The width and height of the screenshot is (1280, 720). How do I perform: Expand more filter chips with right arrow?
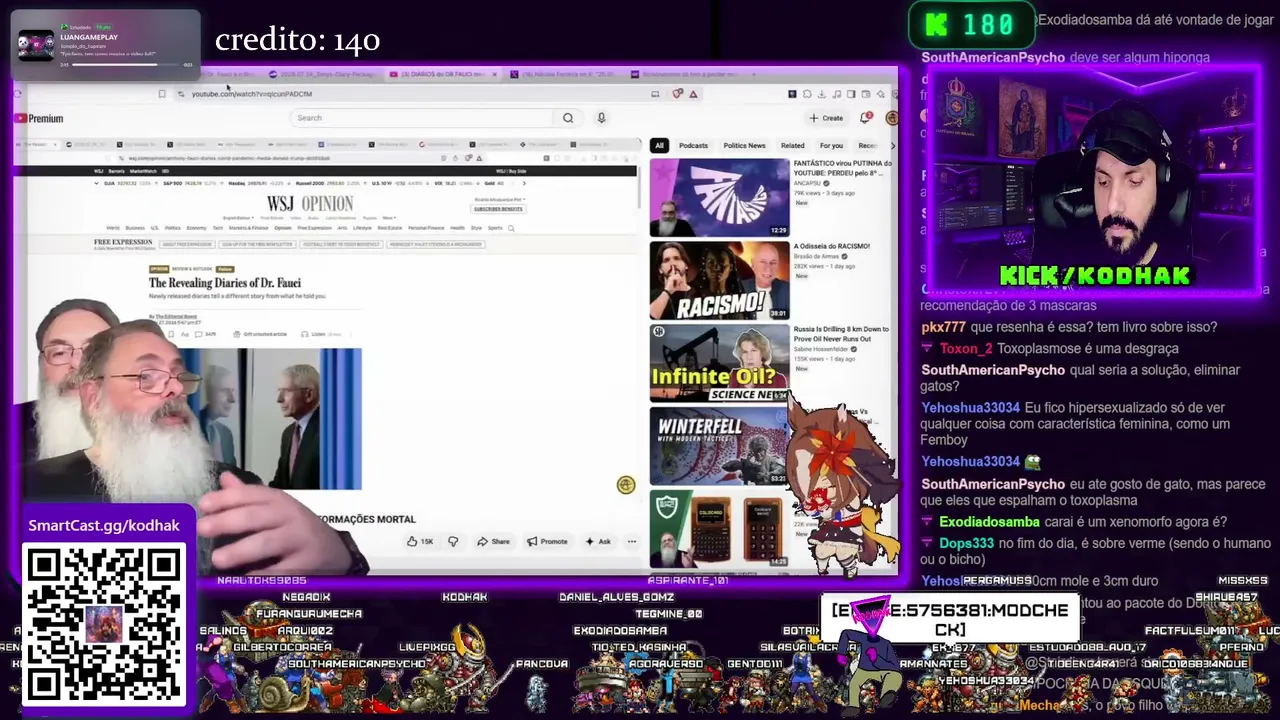tap(892, 146)
